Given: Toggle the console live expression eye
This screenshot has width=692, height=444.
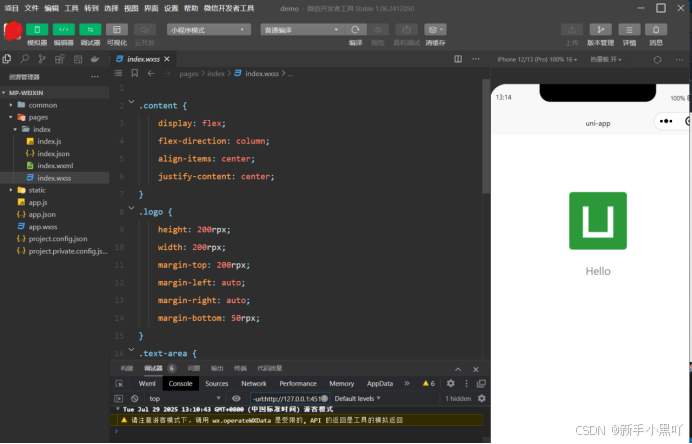Looking at the screenshot, I should coord(236,399).
